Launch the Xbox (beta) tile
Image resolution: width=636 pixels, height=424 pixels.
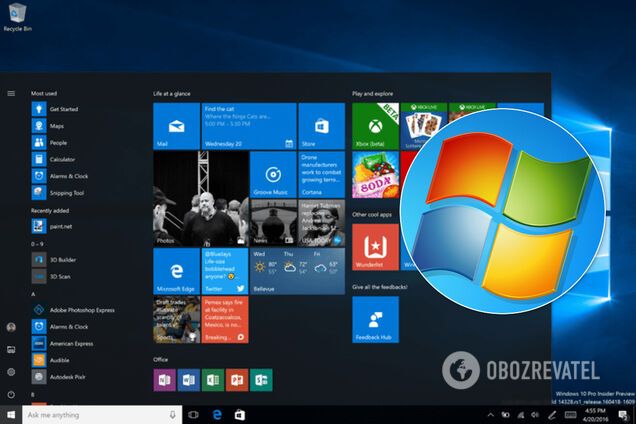point(375,126)
